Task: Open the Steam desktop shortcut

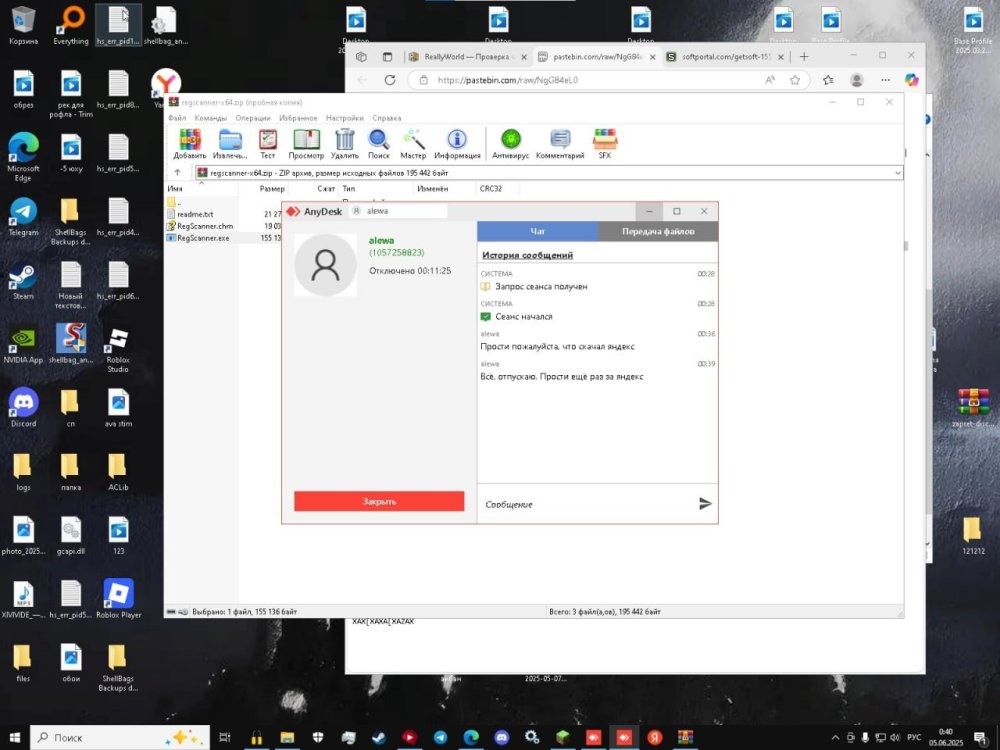Action: [x=23, y=282]
